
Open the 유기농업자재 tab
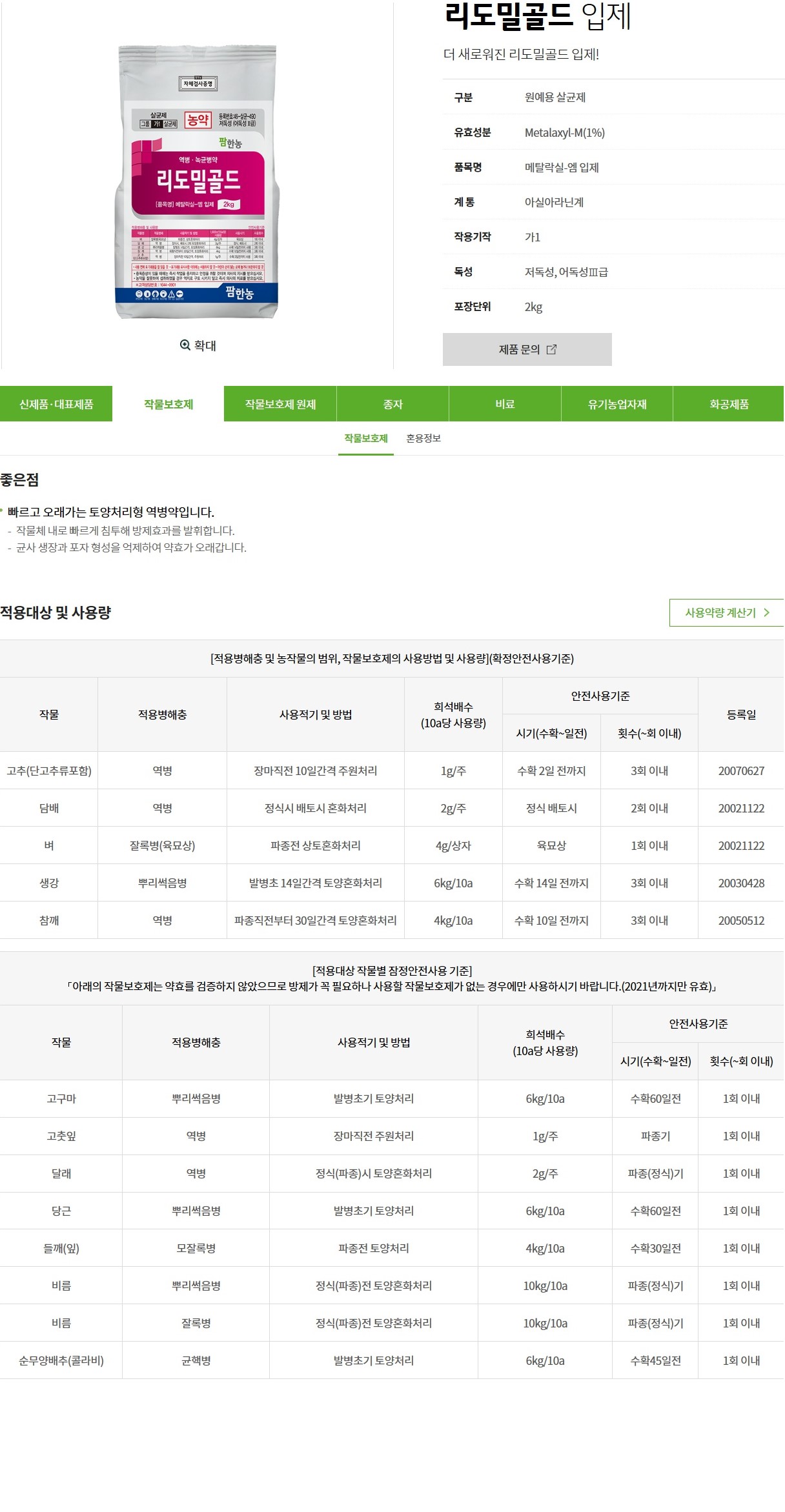click(617, 404)
